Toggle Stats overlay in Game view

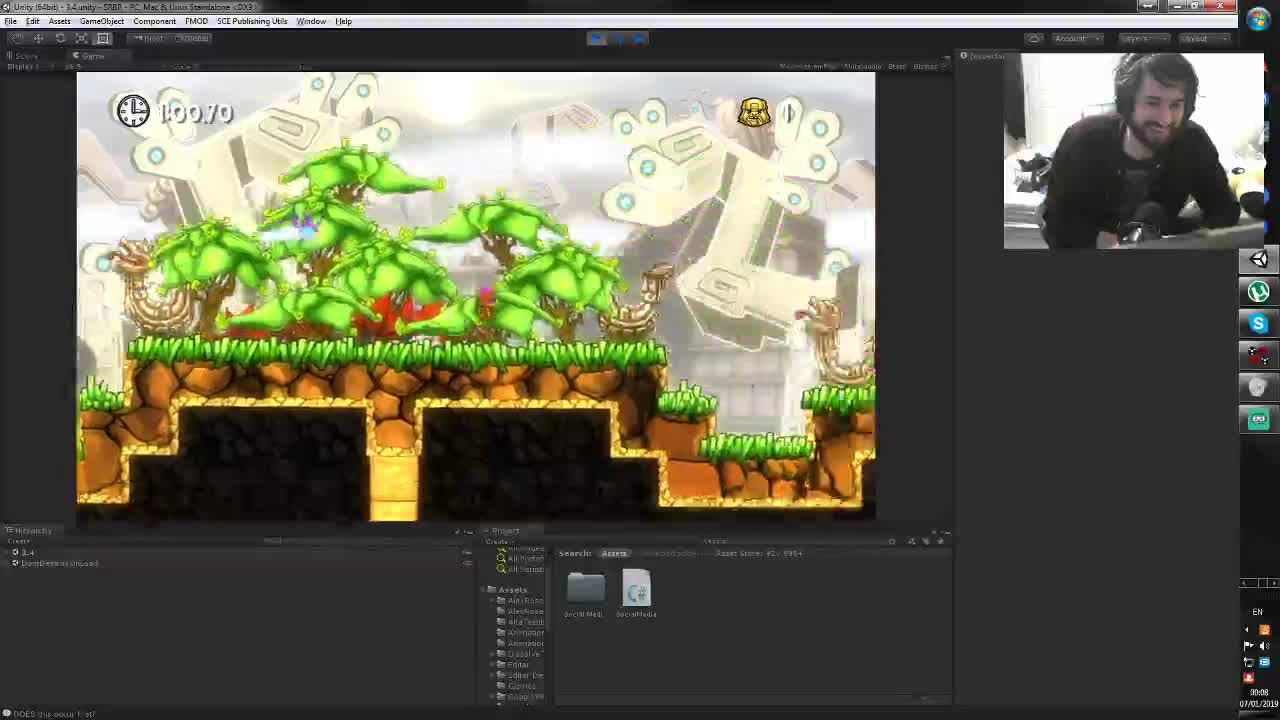(896, 67)
